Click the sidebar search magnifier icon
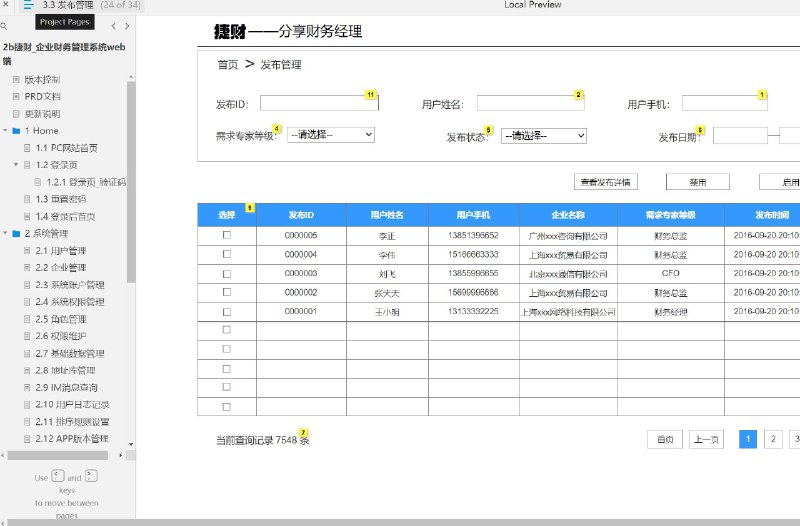This screenshot has width=800, height=526. click(4, 26)
